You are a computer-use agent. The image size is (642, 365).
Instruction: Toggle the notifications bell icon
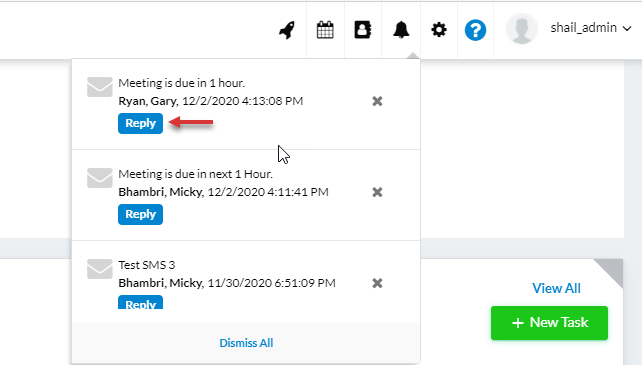point(401,30)
